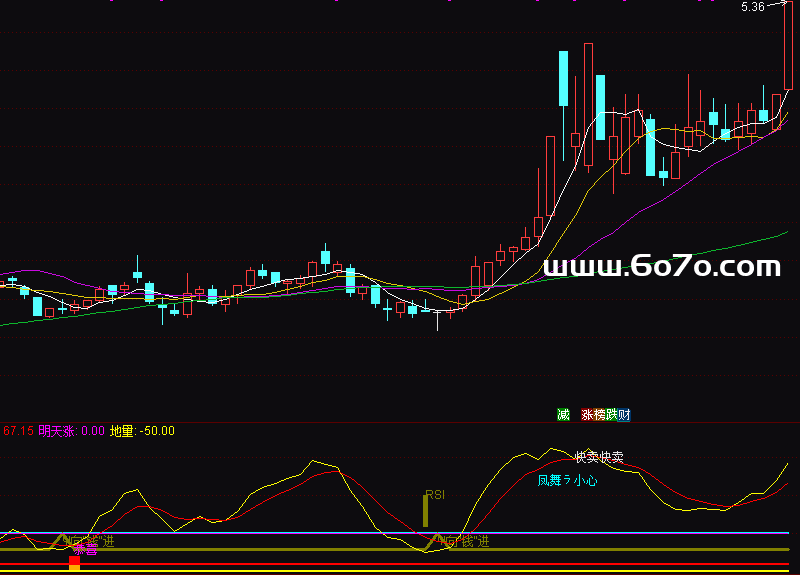This screenshot has width=800, height=575.
Task: Open the www.6o7o.com watermark link
Action: 661,266
